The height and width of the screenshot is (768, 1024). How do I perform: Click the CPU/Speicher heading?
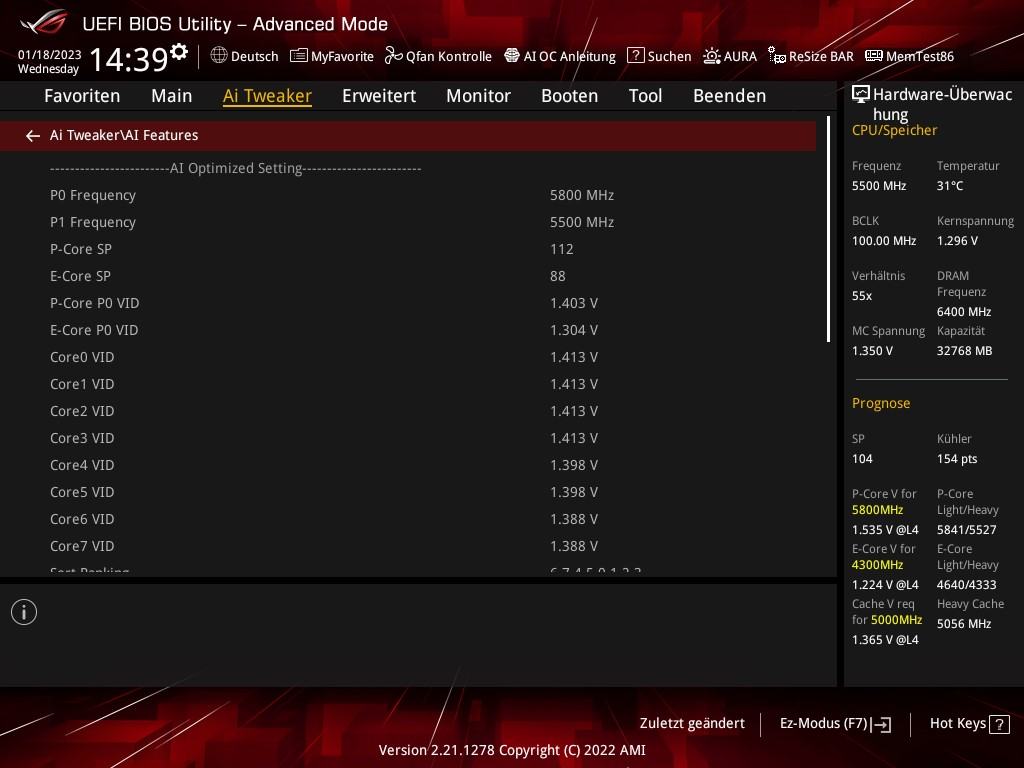point(895,130)
